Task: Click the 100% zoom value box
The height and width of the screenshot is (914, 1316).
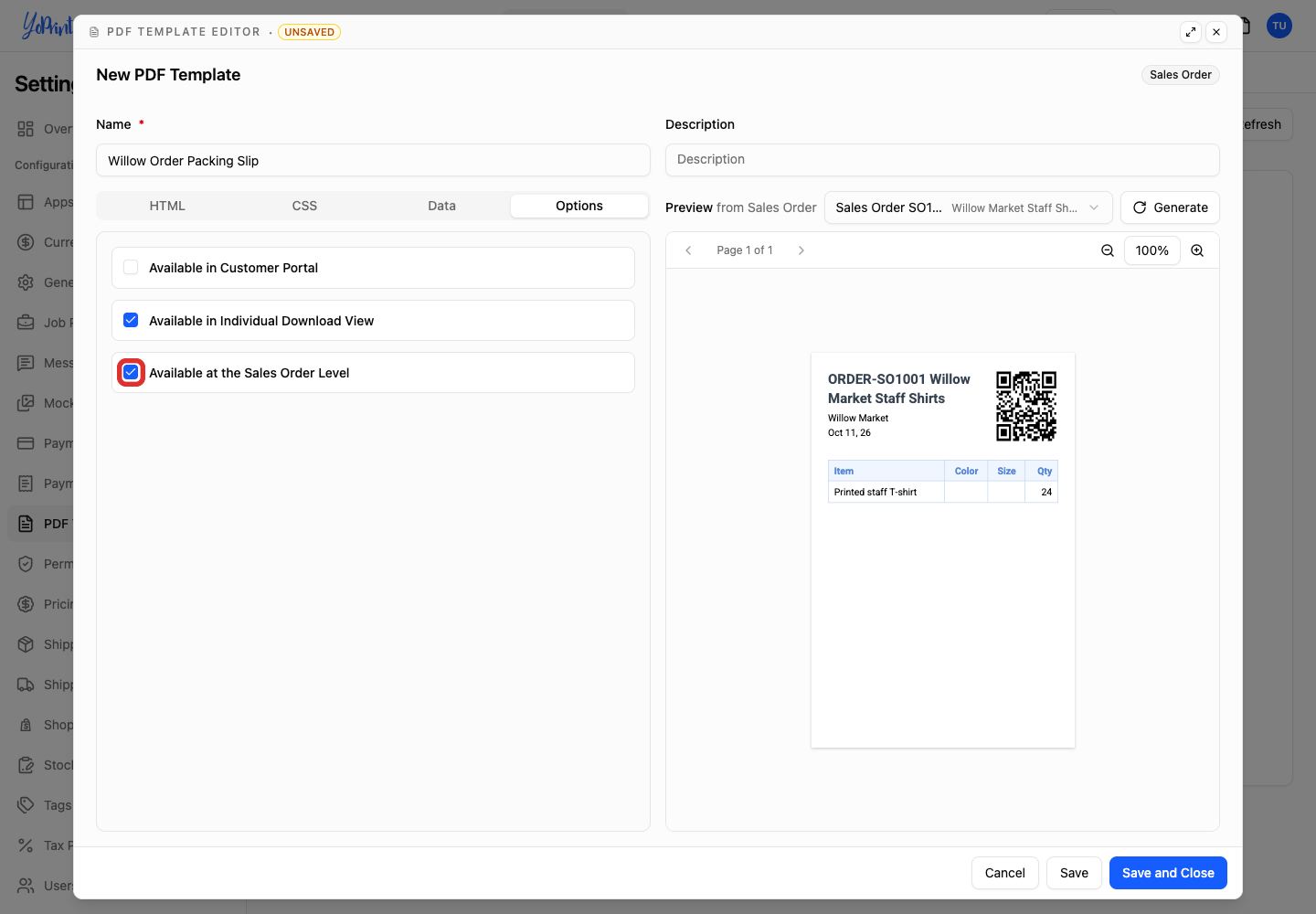Action: (1151, 250)
